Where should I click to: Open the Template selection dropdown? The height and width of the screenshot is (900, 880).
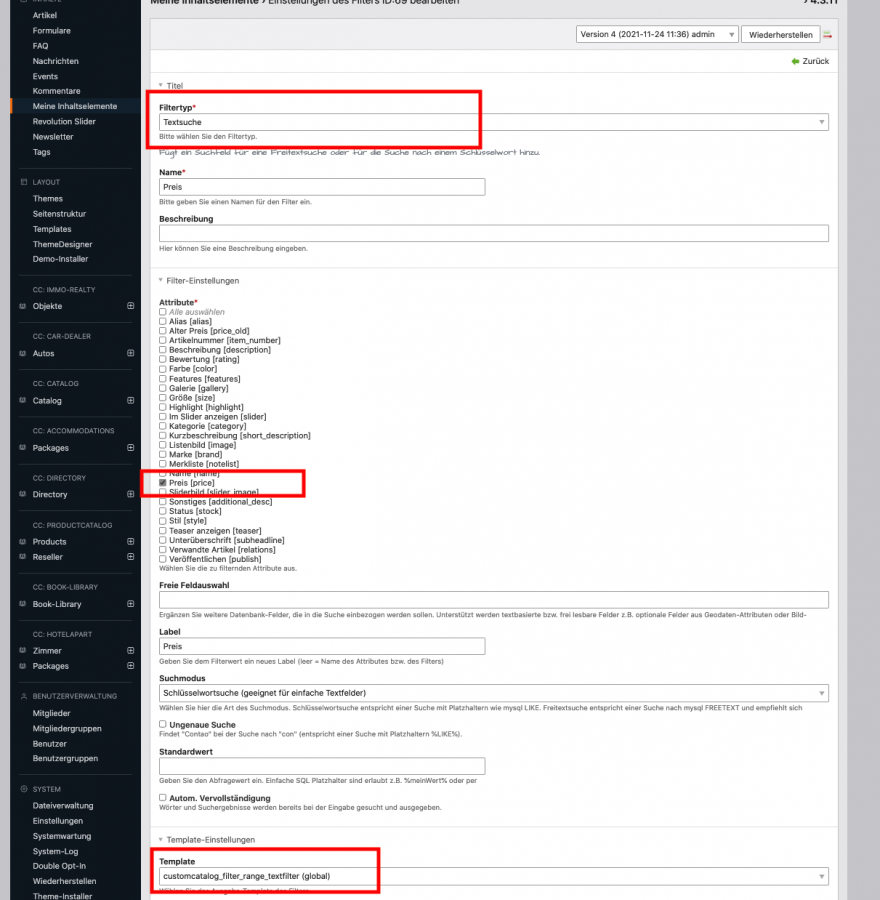[x=493, y=876]
